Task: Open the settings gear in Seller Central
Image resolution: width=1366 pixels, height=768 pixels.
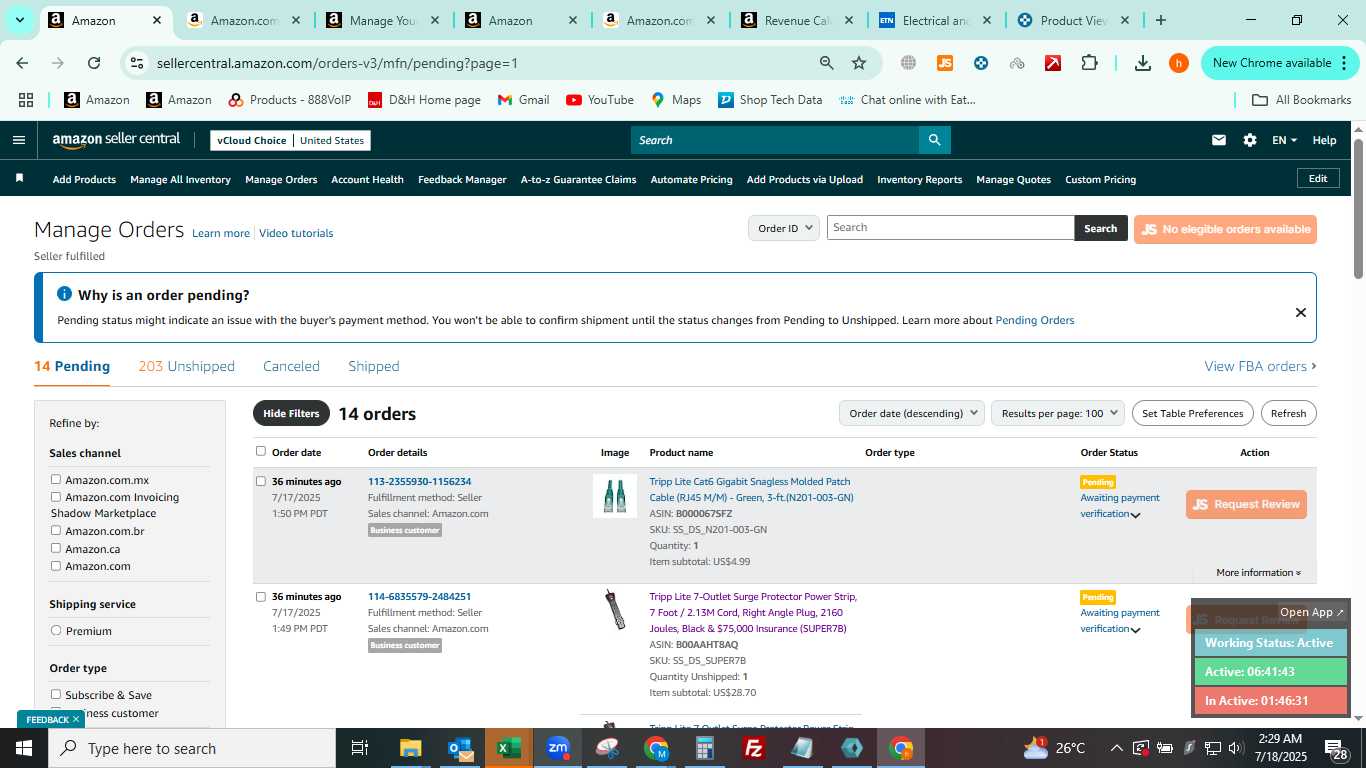Action: (x=1249, y=140)
